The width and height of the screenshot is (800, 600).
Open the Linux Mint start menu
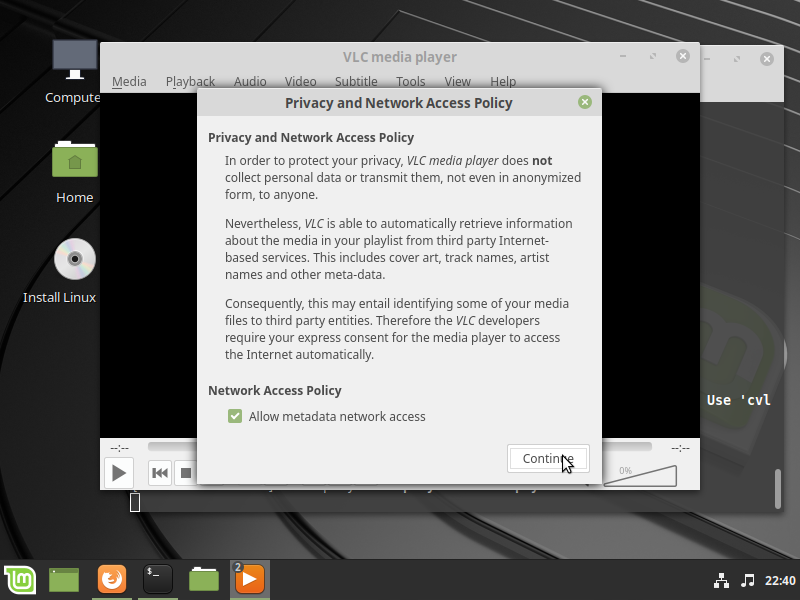tap(20, 580)
